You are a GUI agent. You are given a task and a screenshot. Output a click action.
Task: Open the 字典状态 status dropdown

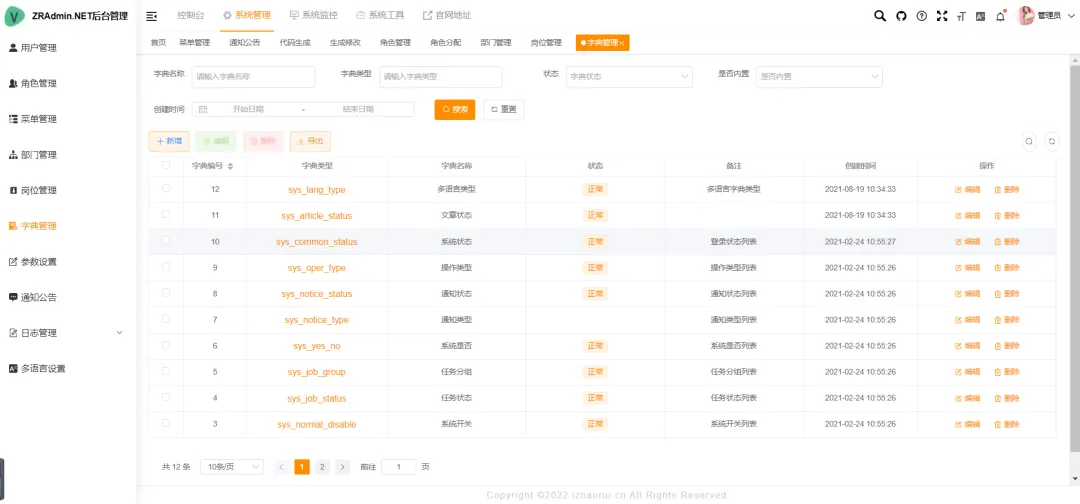tap(629, 76)
